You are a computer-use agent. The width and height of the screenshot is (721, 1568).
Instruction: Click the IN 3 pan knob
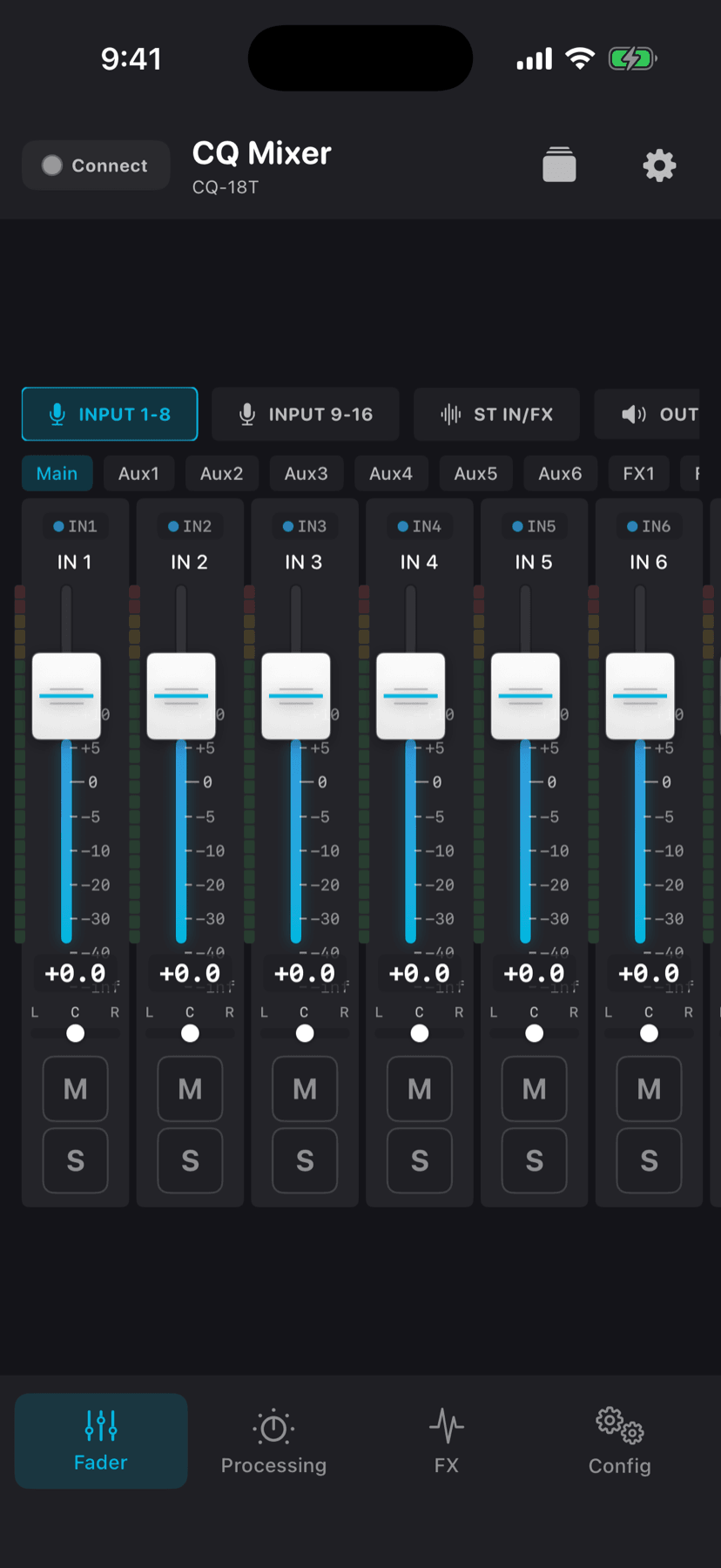click(305, 1033)
